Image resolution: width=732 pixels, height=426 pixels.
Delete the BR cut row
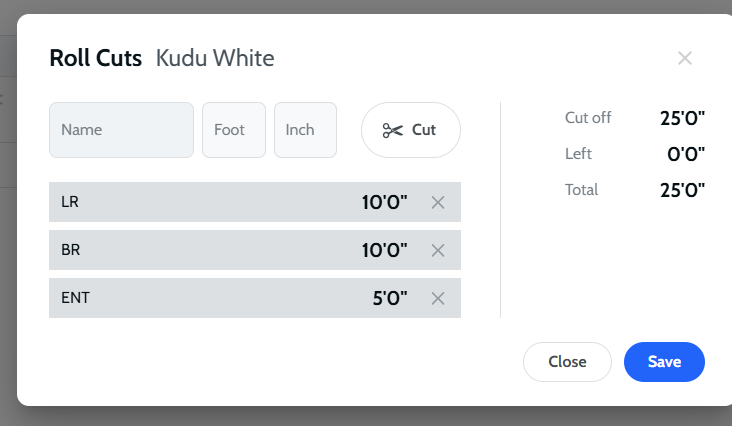(x=437, y=250)
